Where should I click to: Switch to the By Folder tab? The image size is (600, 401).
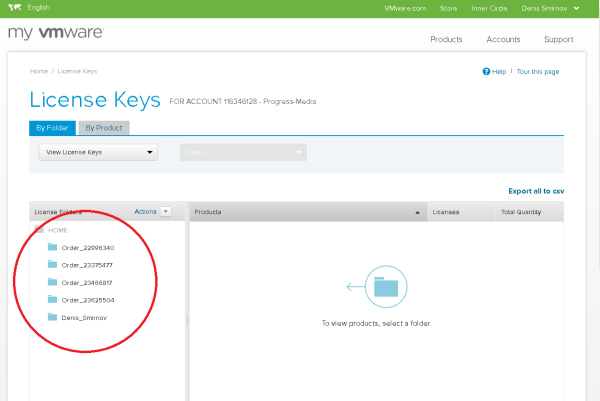tap(52, 128)
